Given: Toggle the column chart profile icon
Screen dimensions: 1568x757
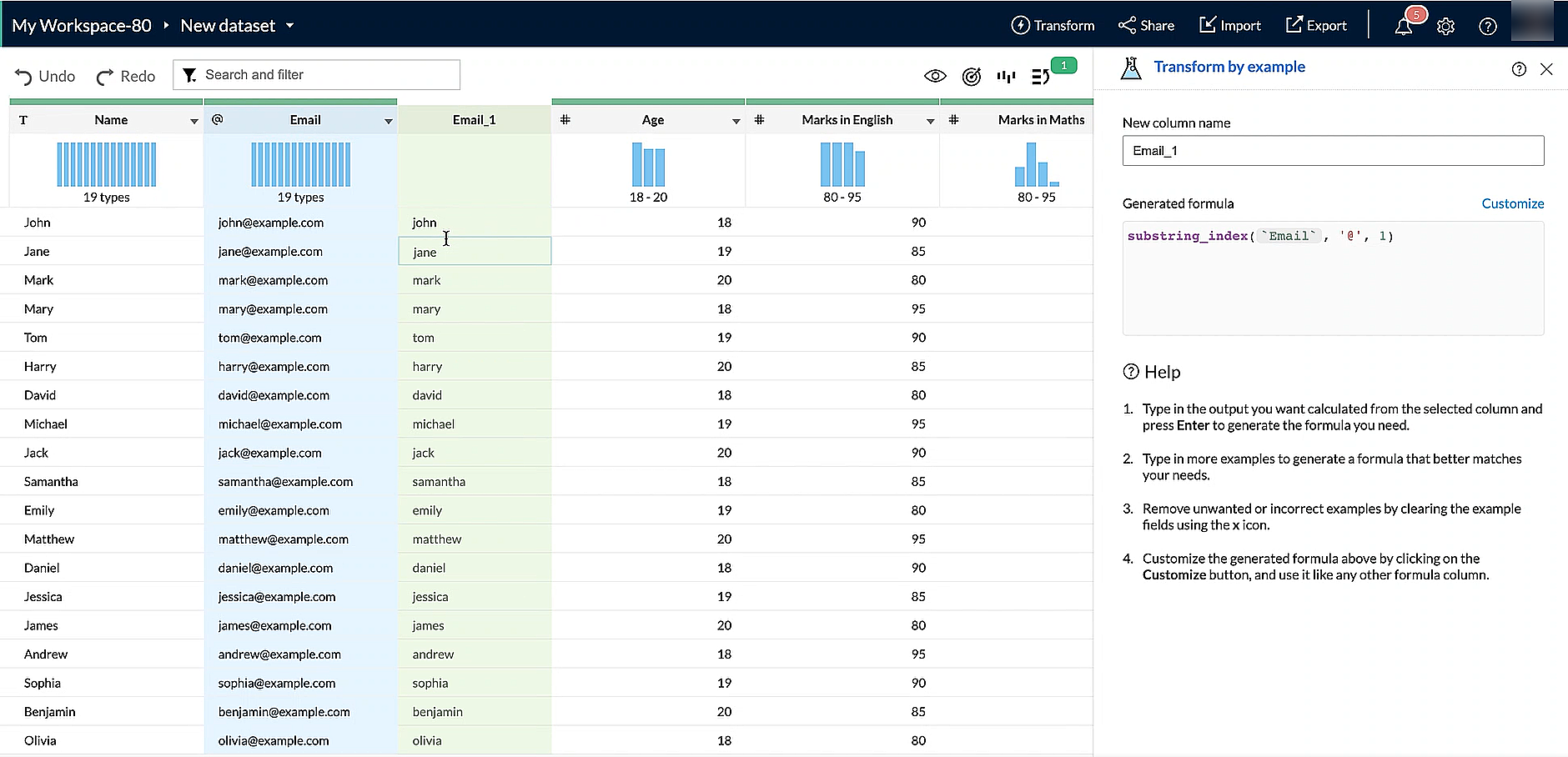Looking at the screenshot, I should point(1006,77).
